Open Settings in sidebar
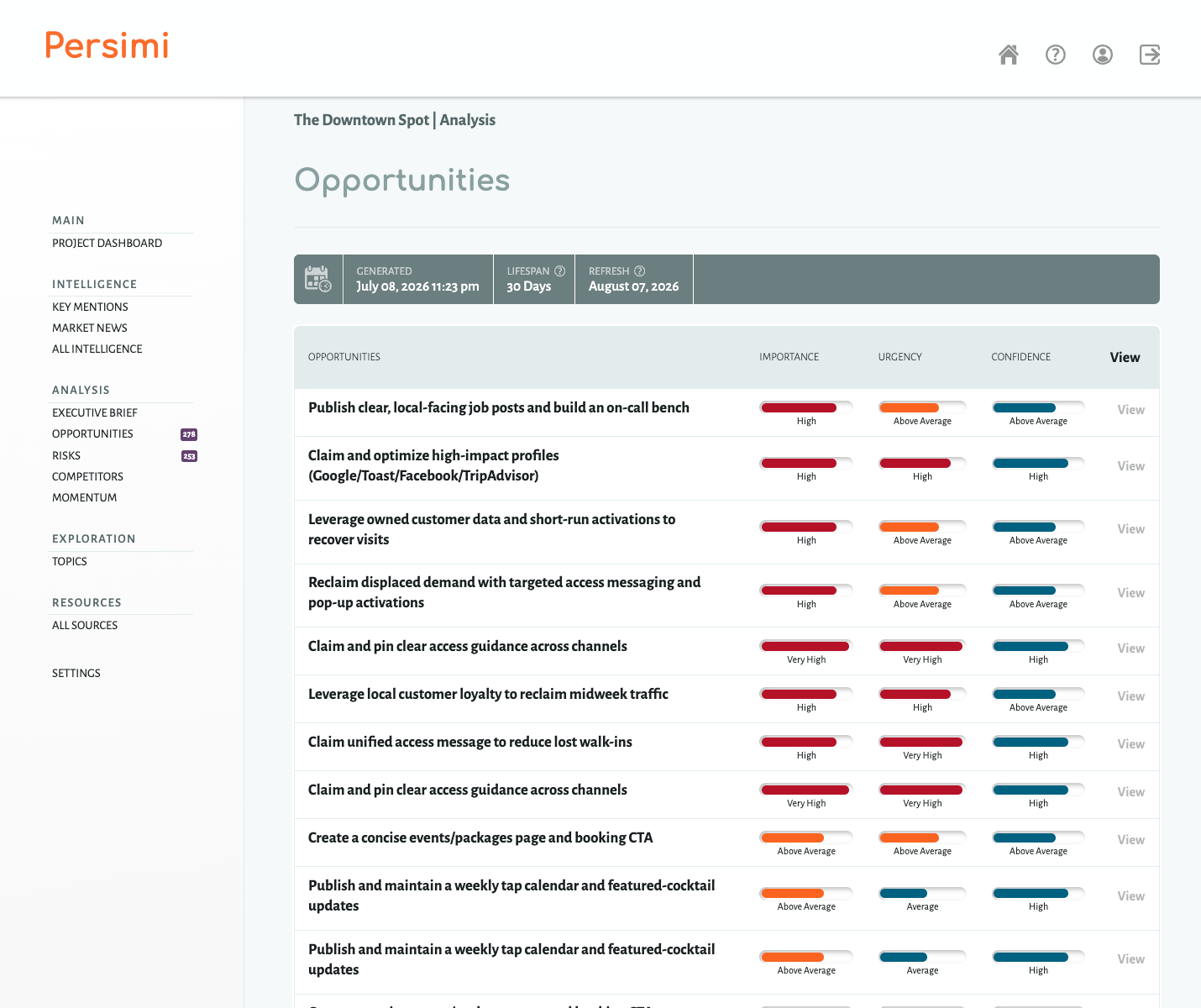1201x1008 pixels. (76, 673)
